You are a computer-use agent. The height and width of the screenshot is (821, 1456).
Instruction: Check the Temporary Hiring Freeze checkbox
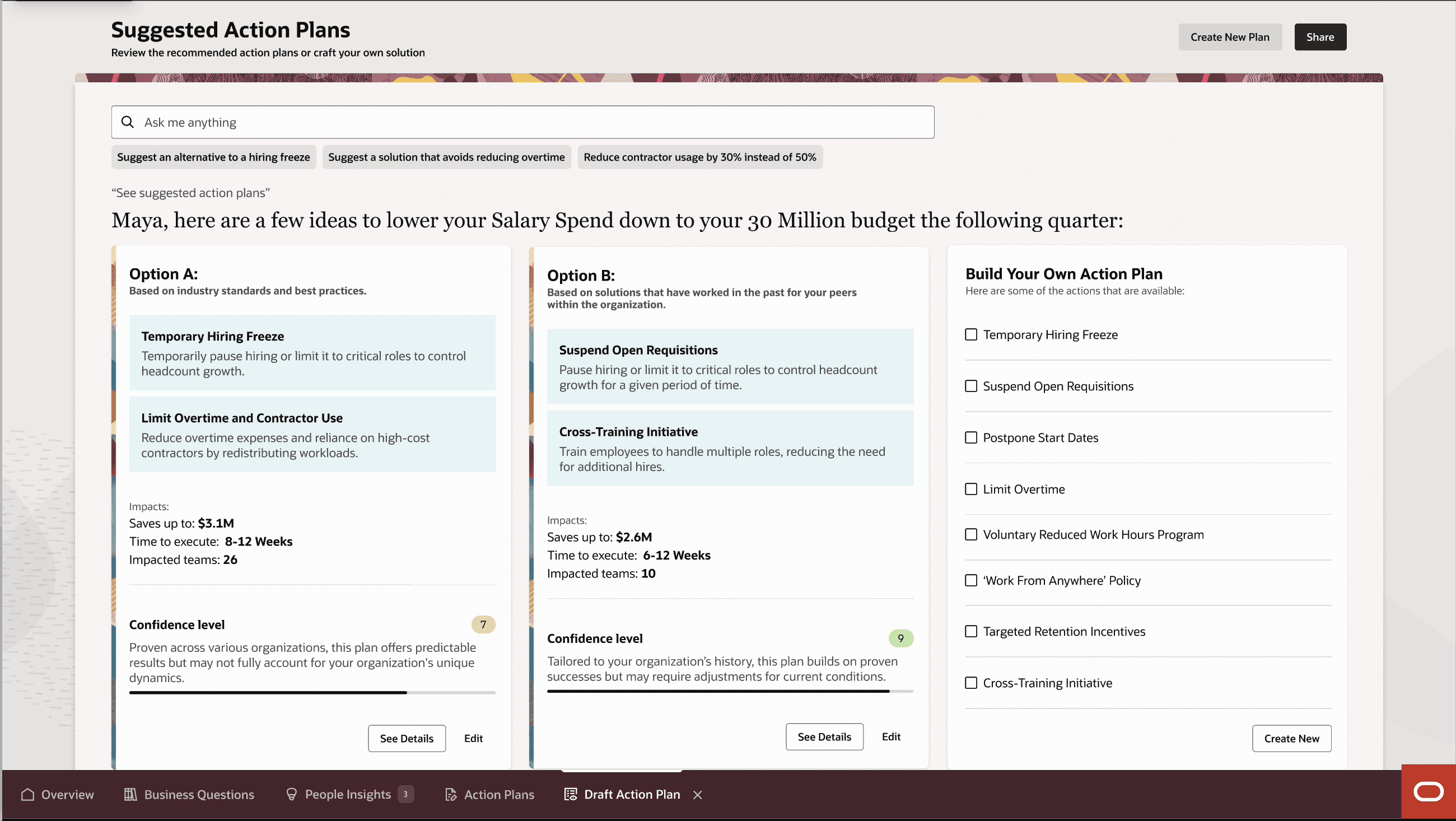[x=971, y=335]
